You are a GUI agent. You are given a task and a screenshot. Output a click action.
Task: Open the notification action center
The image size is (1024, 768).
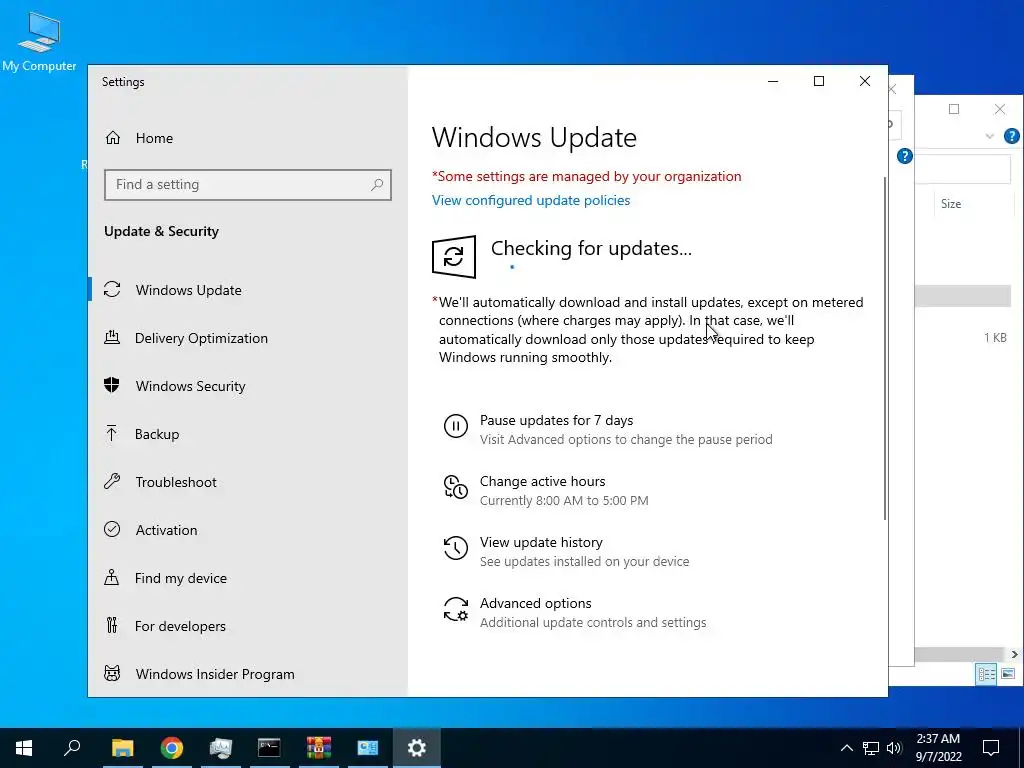pyautogui.click(x=991, y=748)
